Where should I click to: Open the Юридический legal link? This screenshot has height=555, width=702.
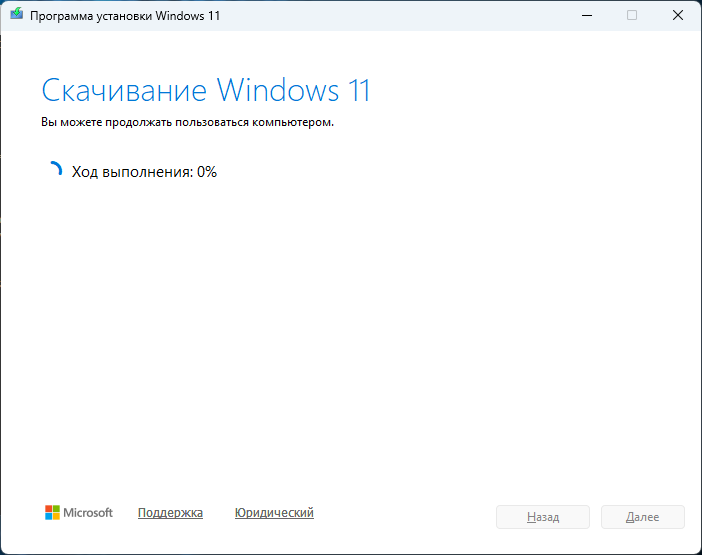(274, 512)
